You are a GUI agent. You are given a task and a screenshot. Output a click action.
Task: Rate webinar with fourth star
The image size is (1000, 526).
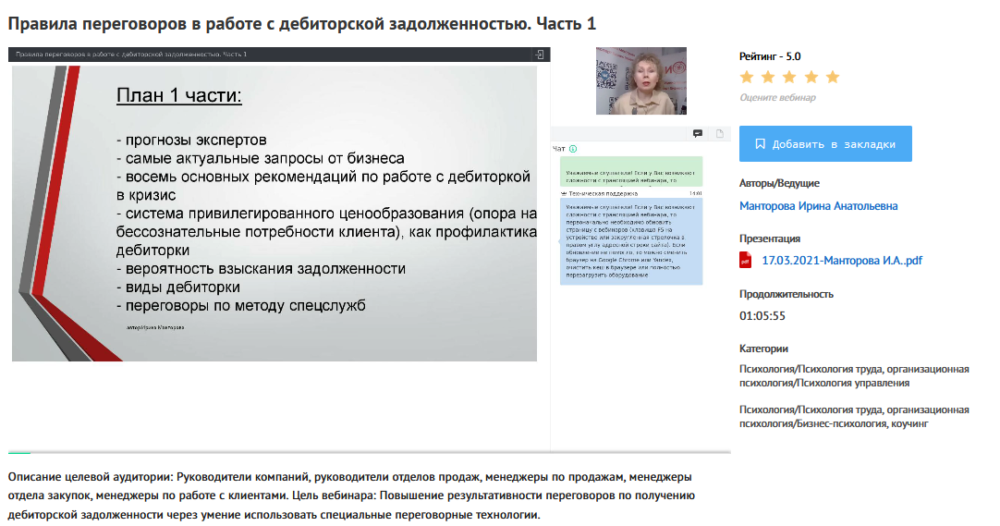pos(811,78)
